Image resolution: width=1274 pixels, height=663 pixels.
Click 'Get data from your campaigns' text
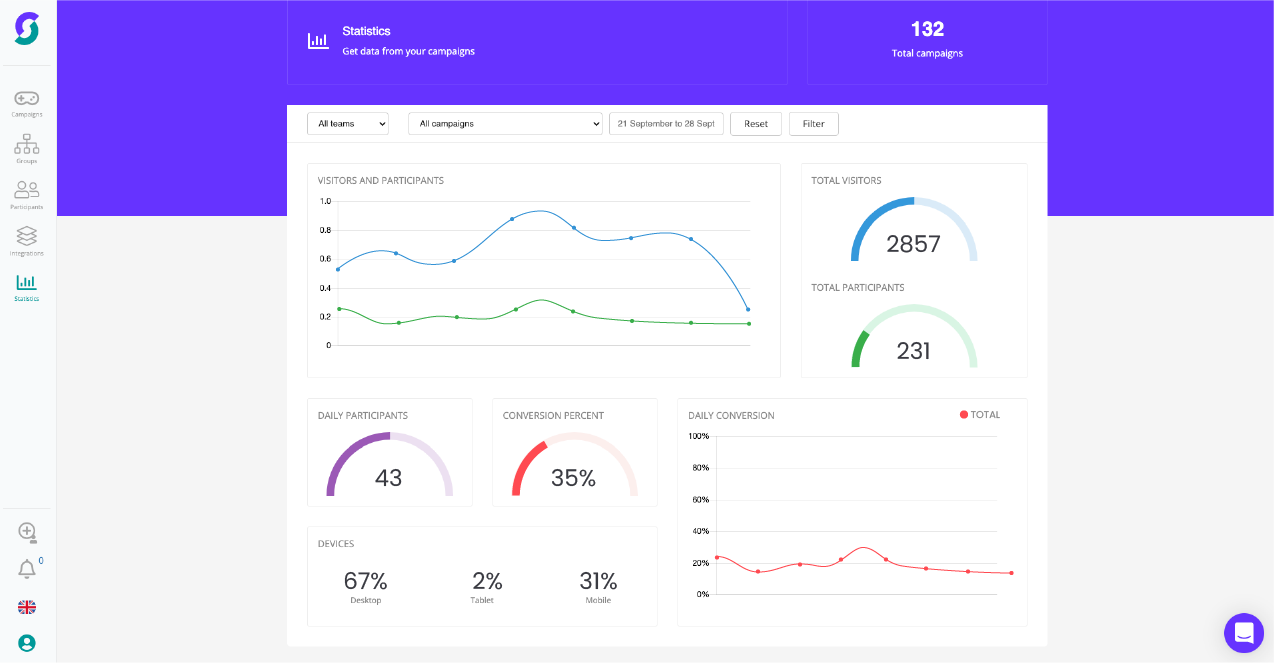(408, 51)
